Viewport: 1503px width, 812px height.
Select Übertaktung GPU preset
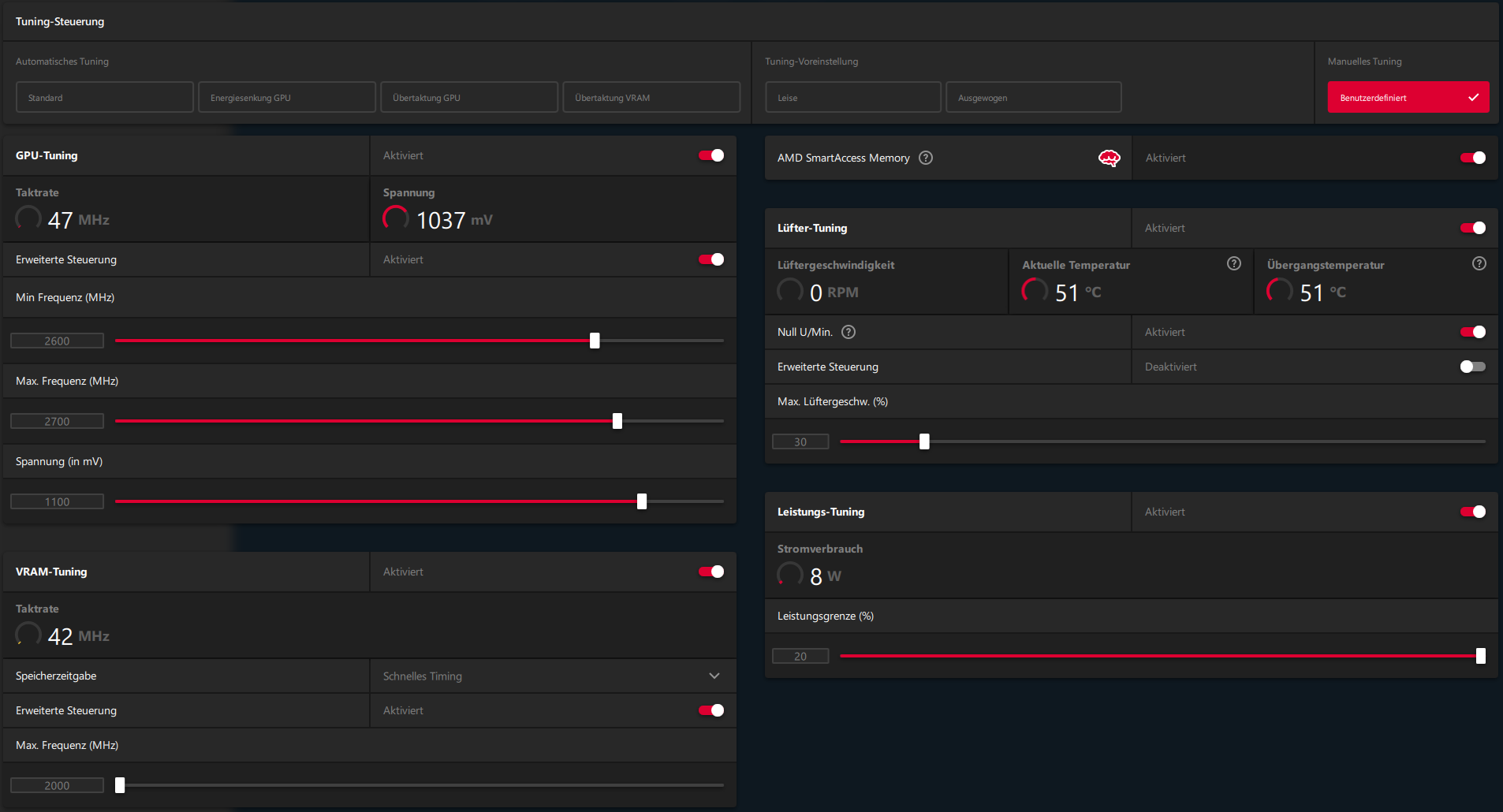point(469,97)
